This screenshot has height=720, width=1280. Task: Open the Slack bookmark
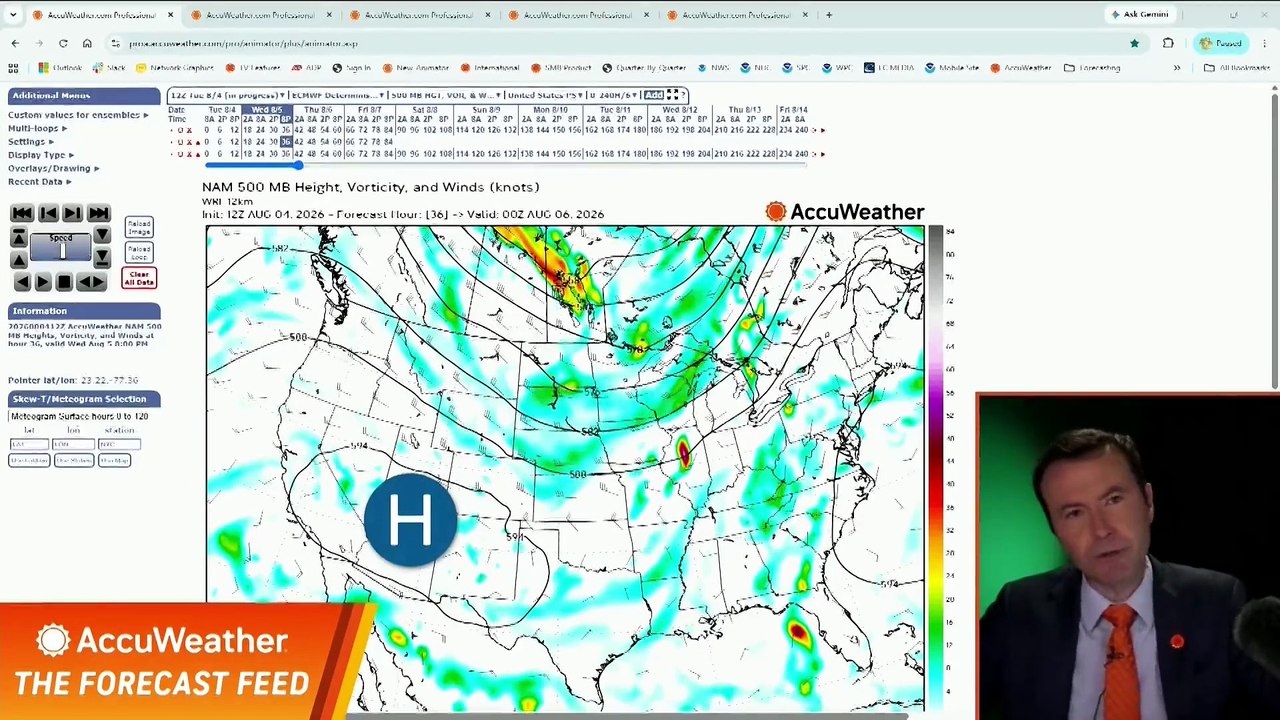coord(109,68)
